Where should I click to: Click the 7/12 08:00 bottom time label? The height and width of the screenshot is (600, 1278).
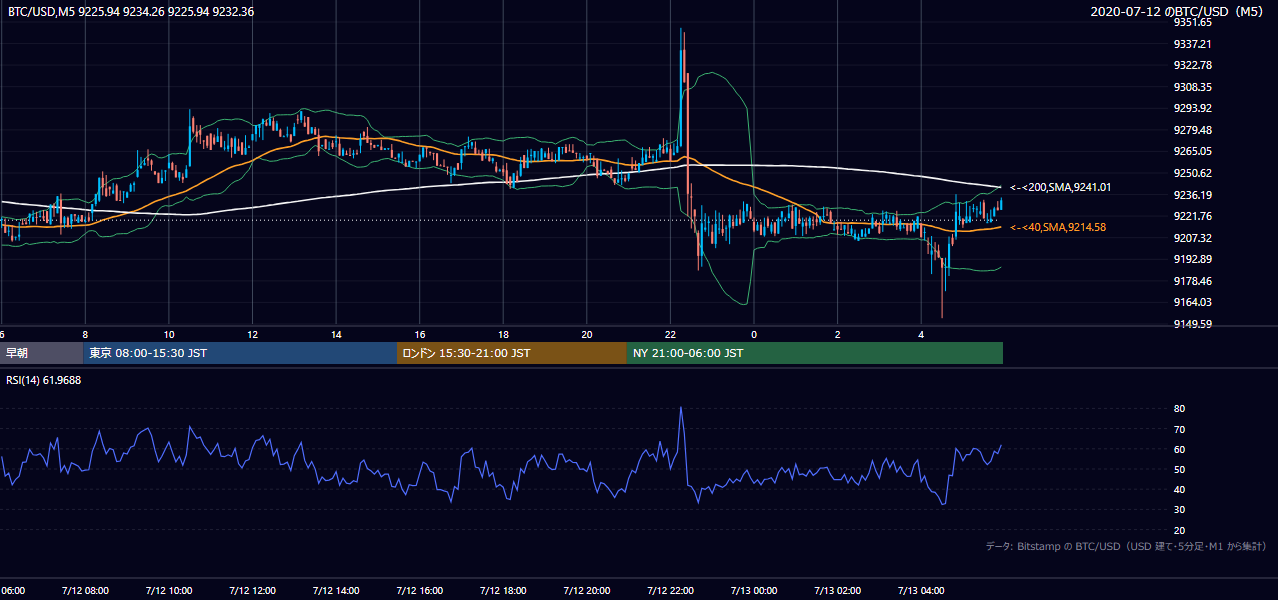pyautogui.click(x=86, y=591)
